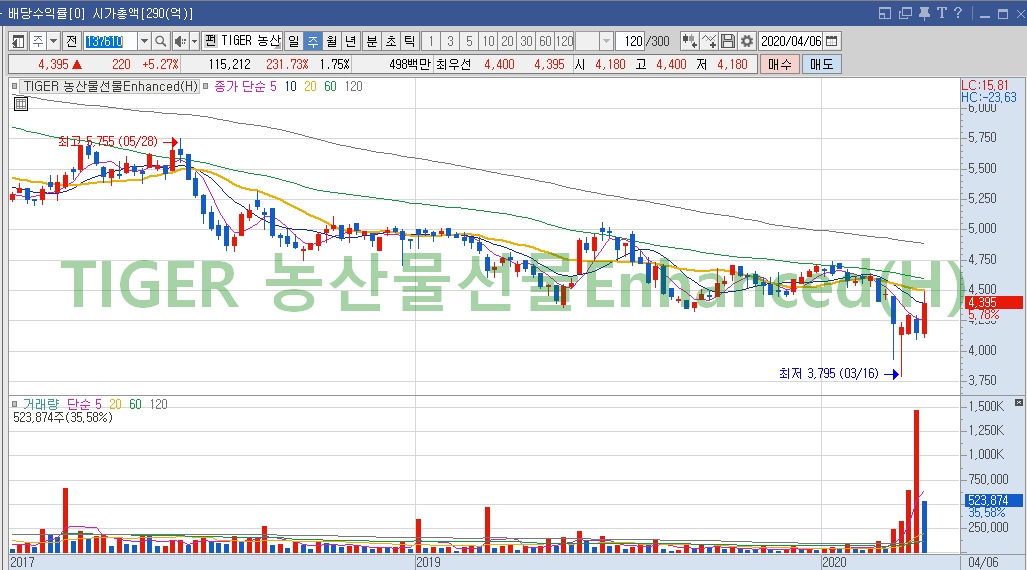Select yearly chart period 년
Image resolution: width=1027 pixels, height=570 pixels.
coord(350,41)
